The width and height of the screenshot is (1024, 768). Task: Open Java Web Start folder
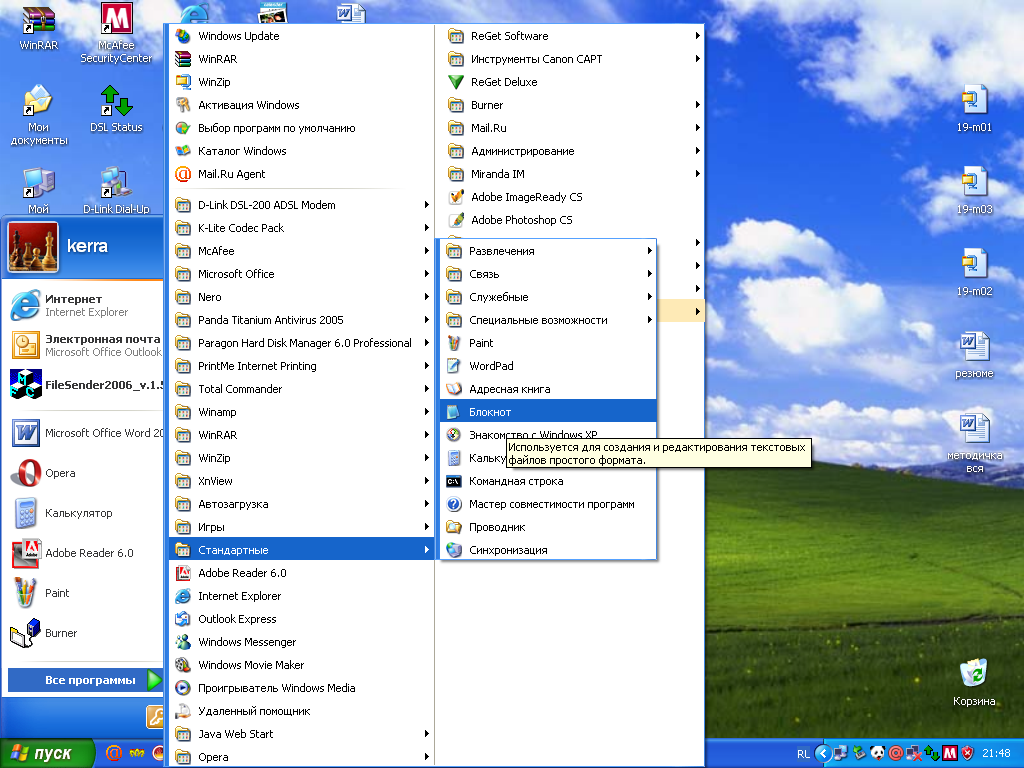(301, 734)
